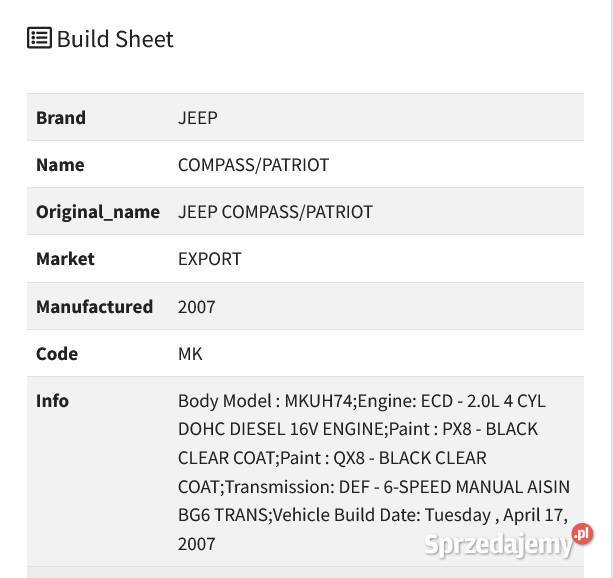Click the Build Sheet heading text
Viewport: 613px width, 578px height.
pos(115,39)
